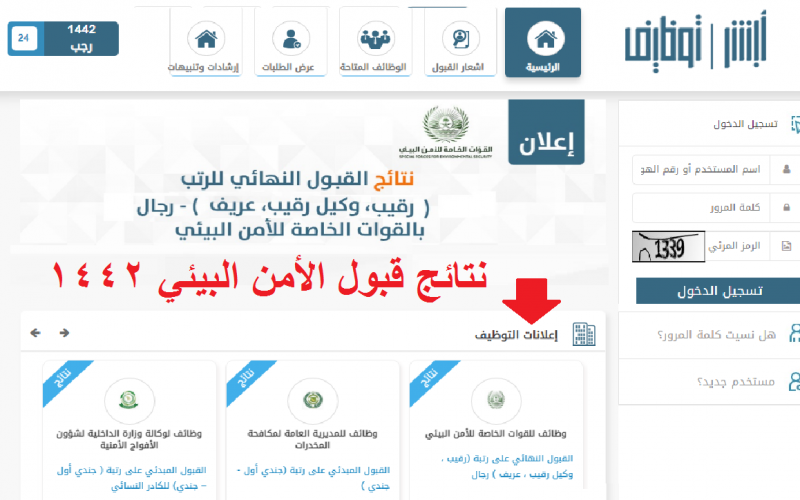
Task: Open القبول المبدئي جندي أول link in المخدرات card
Action: (x=313, y=478)
